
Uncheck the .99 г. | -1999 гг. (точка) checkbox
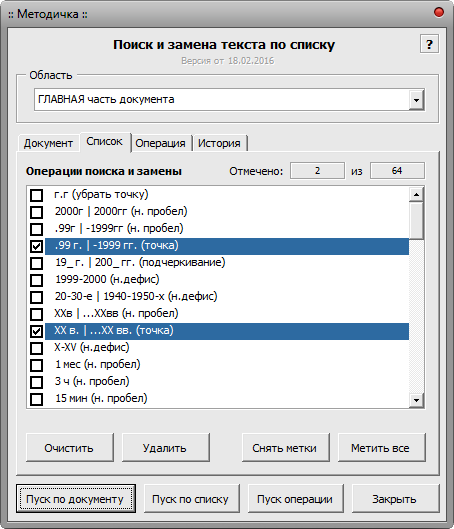click(36, 246)
